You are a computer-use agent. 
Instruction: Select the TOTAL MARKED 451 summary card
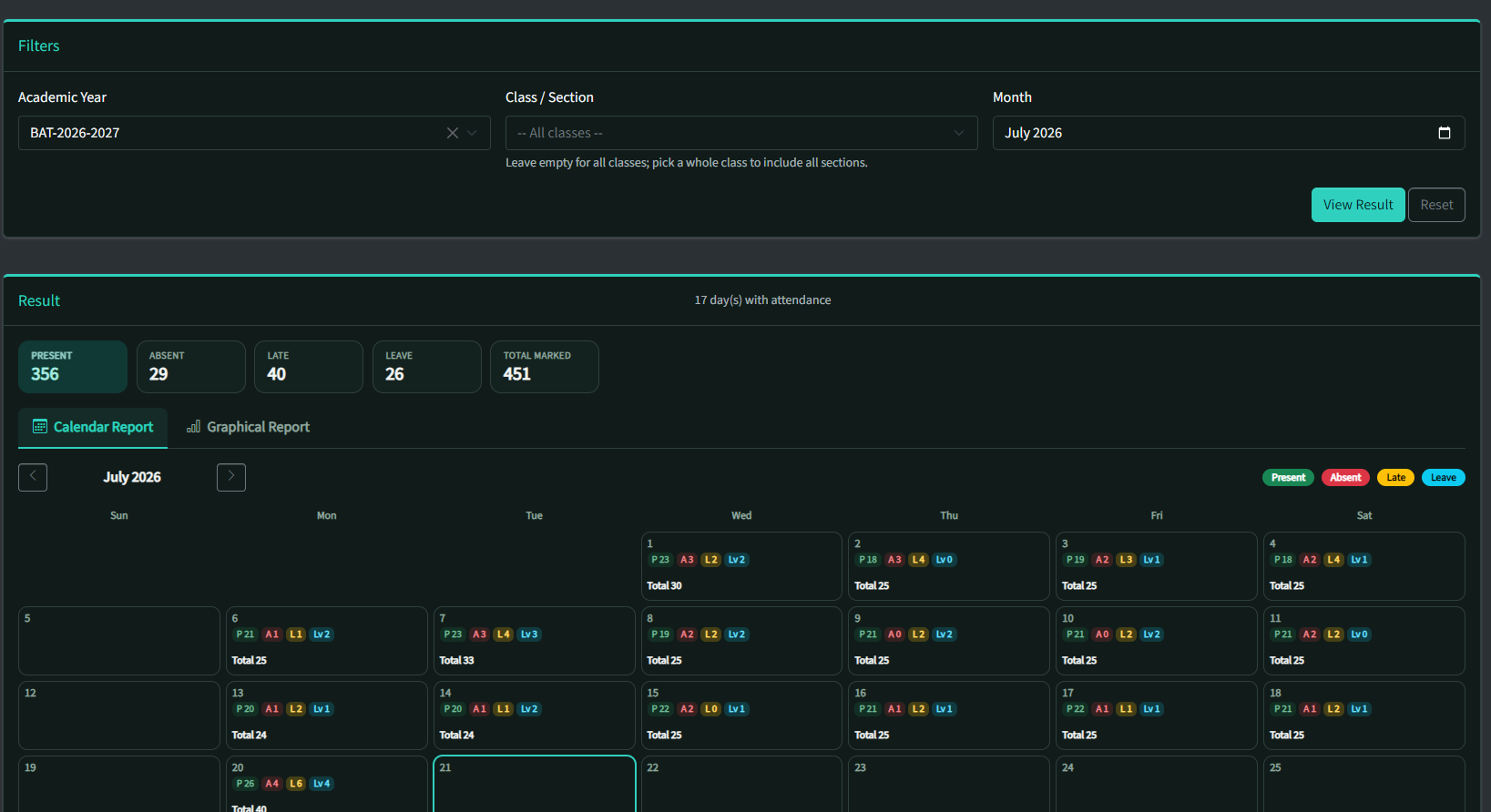545,367
